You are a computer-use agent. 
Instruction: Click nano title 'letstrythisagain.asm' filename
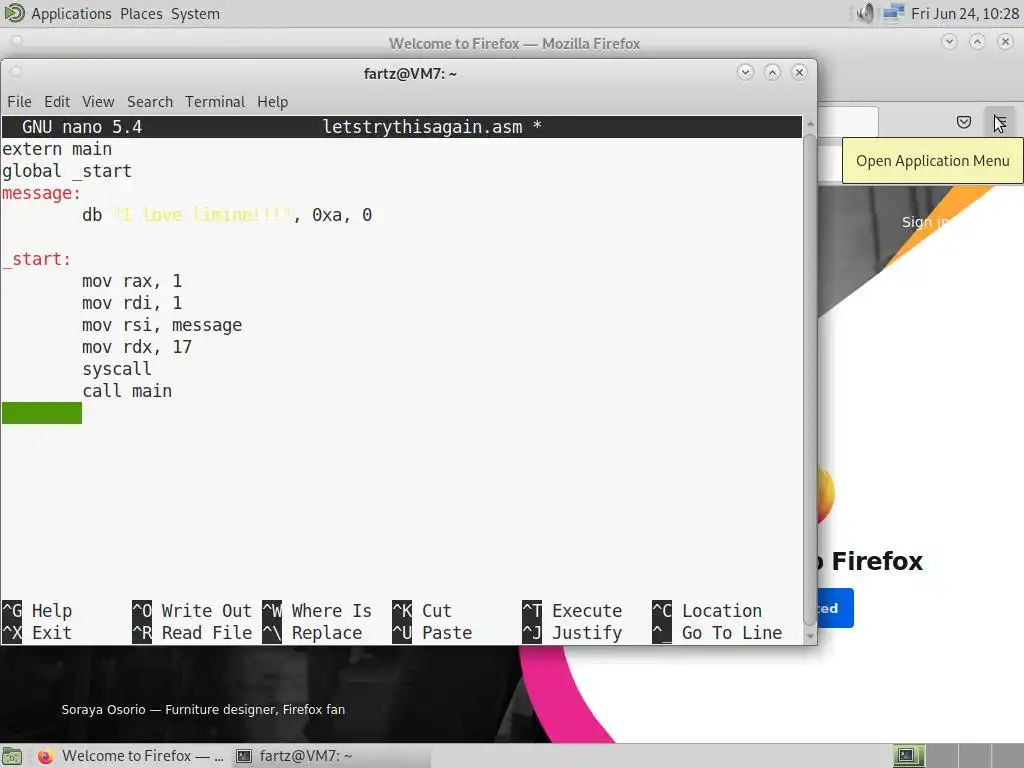(x=423, y=127)
